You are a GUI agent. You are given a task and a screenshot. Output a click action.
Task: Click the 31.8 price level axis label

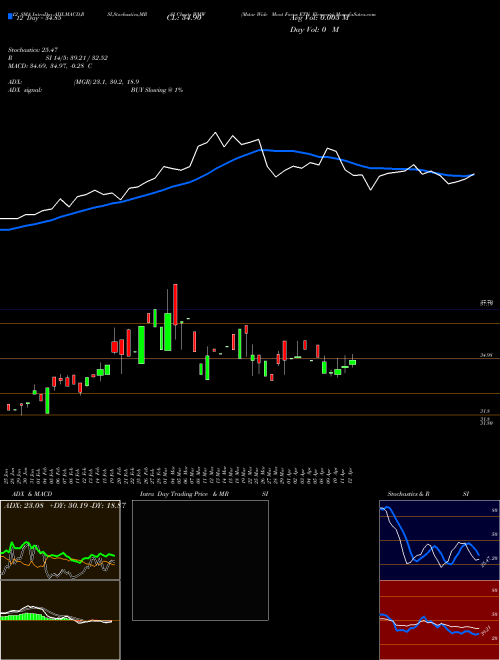coord(486,411)
